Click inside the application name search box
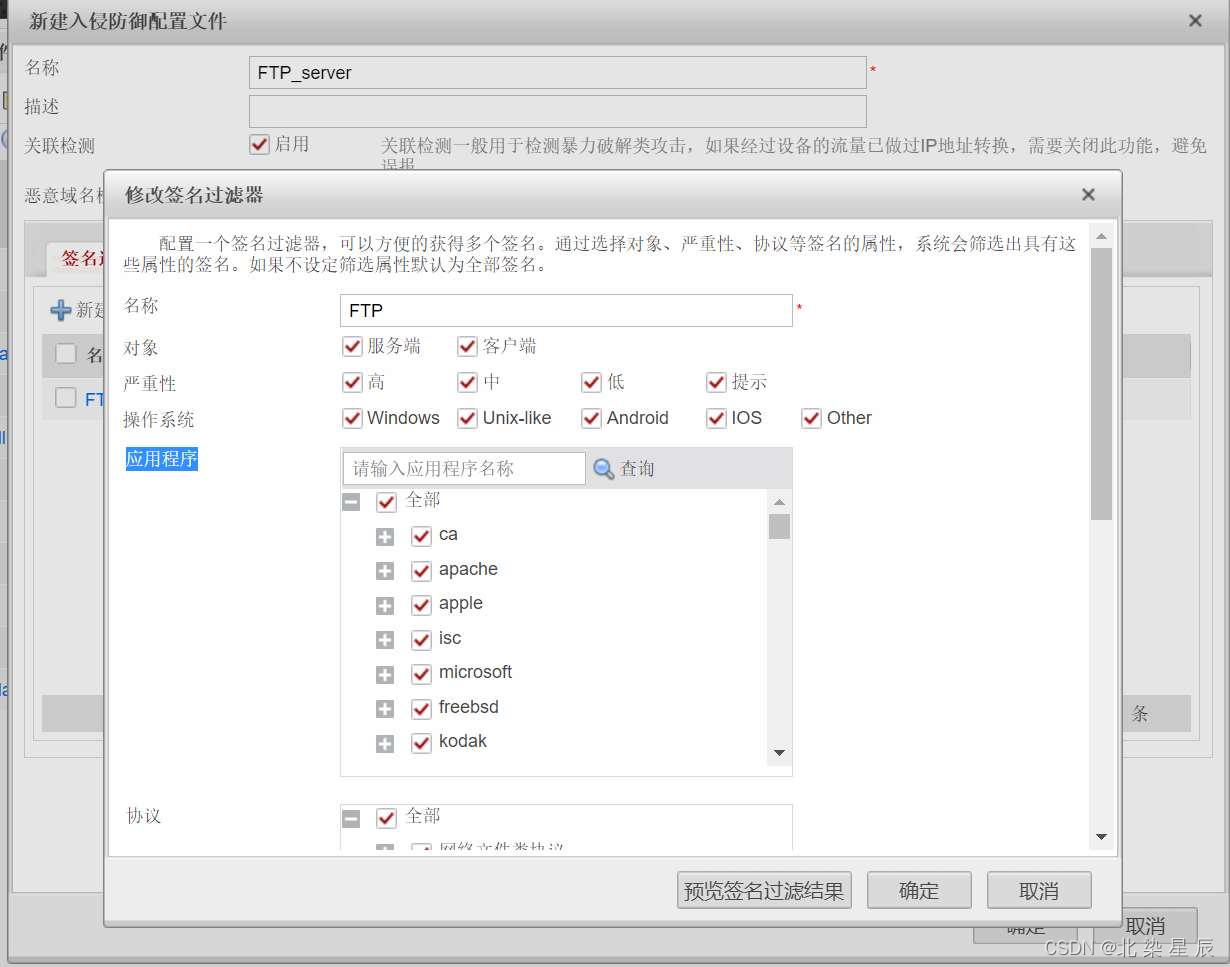The width and height of the screenshot is (1230, 967). [462, 468]
